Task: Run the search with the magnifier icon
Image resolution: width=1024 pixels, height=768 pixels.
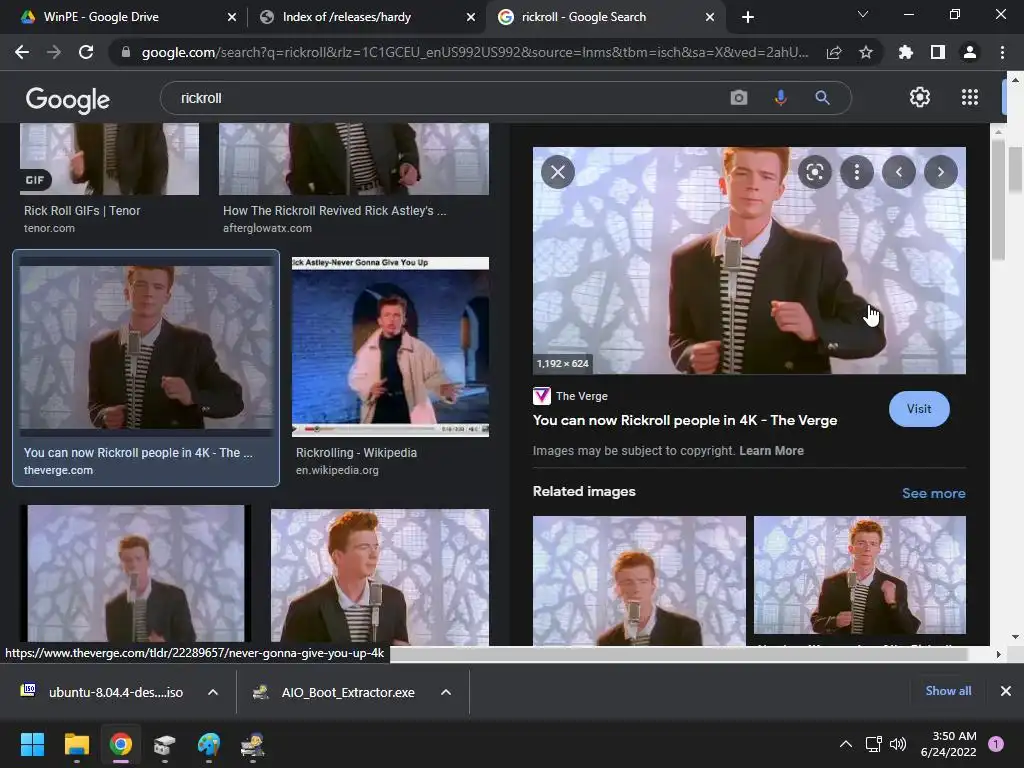Action: tap(822, 98)
